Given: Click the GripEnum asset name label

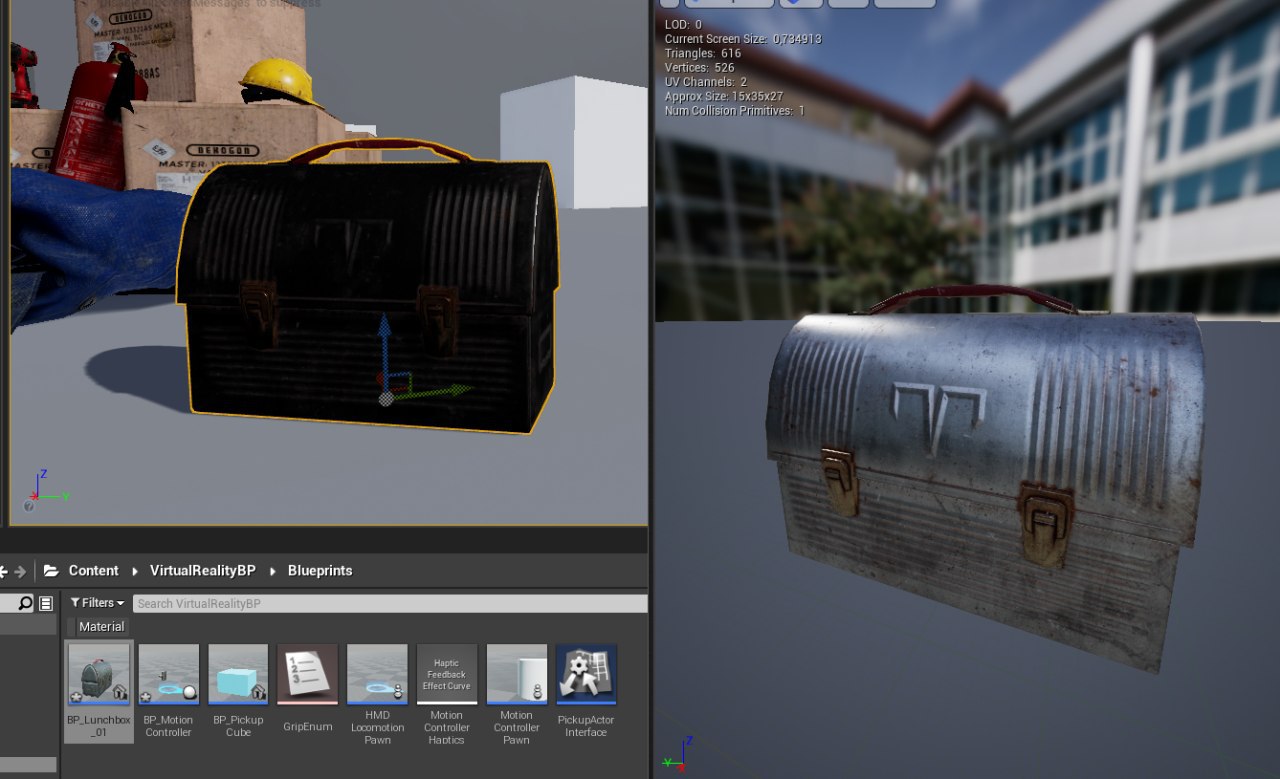Looking at the screenshot, I should coord(308,727).
